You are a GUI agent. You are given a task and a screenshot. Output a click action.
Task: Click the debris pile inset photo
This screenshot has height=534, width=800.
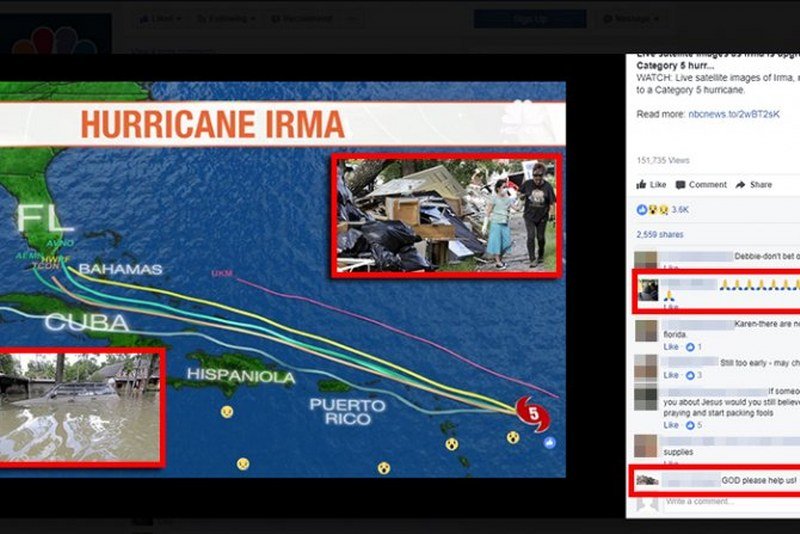click(446, 213)
